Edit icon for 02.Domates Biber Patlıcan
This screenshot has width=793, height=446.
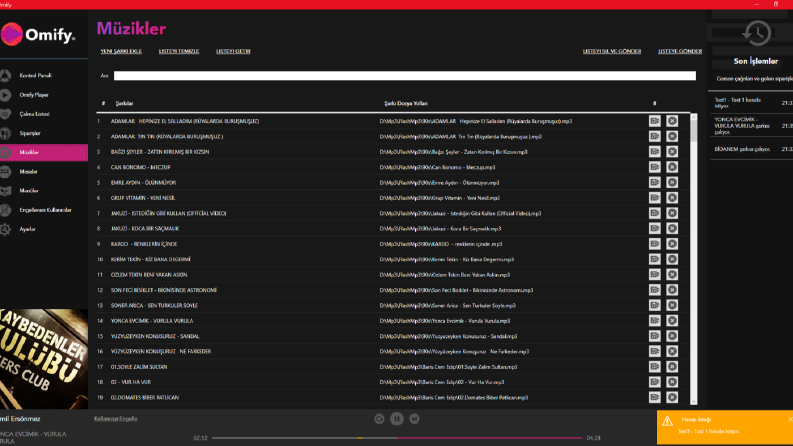pos(654,397)
